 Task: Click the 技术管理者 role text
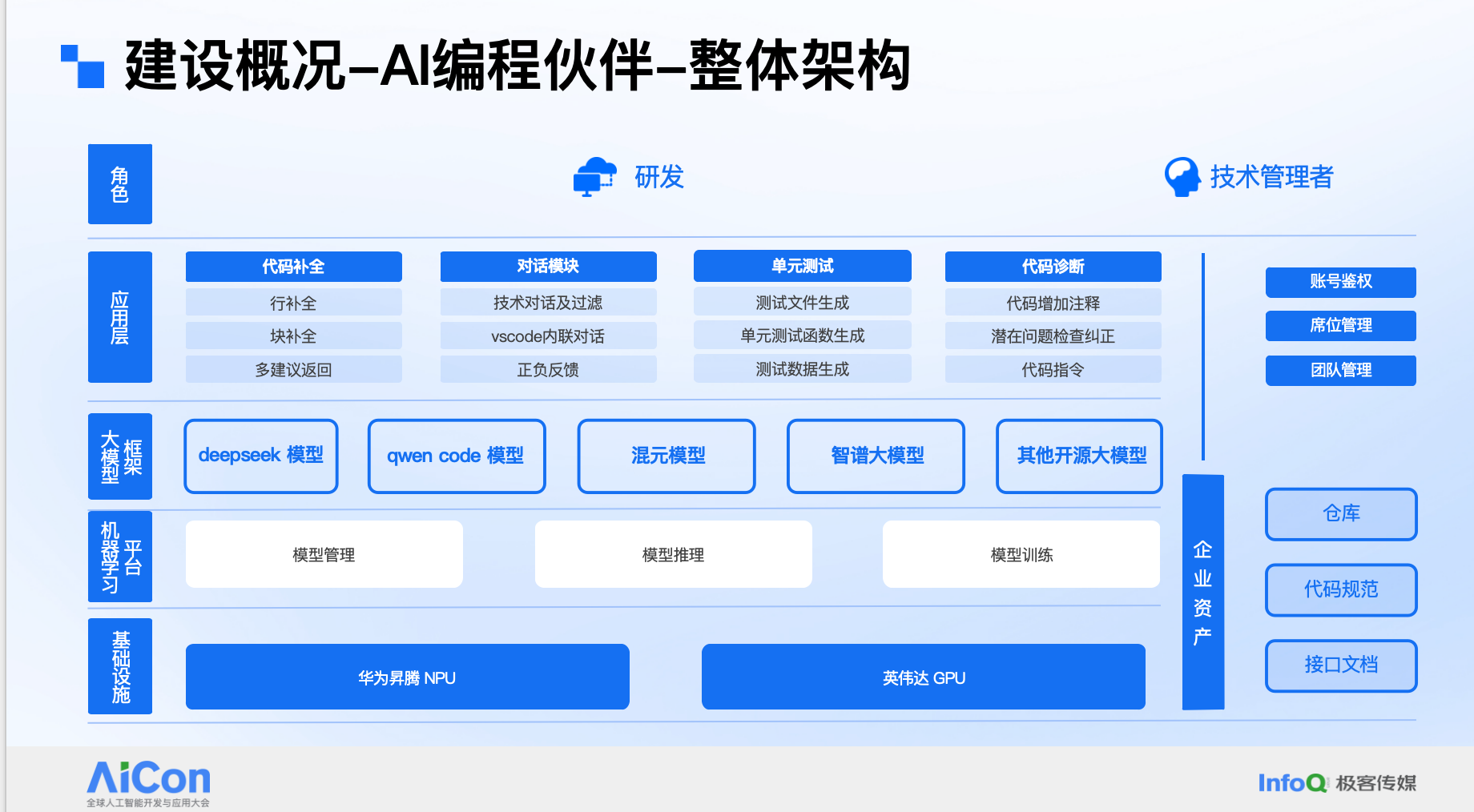tap(1272, 177)
